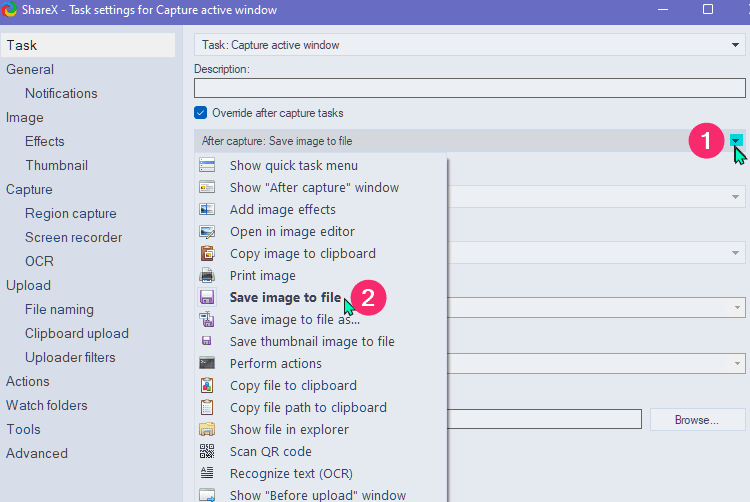Image resolution: width=750 pixels, height=502 pixels.
Task: Click the Show "Before upload" window icon
Action: click(207, 495)
